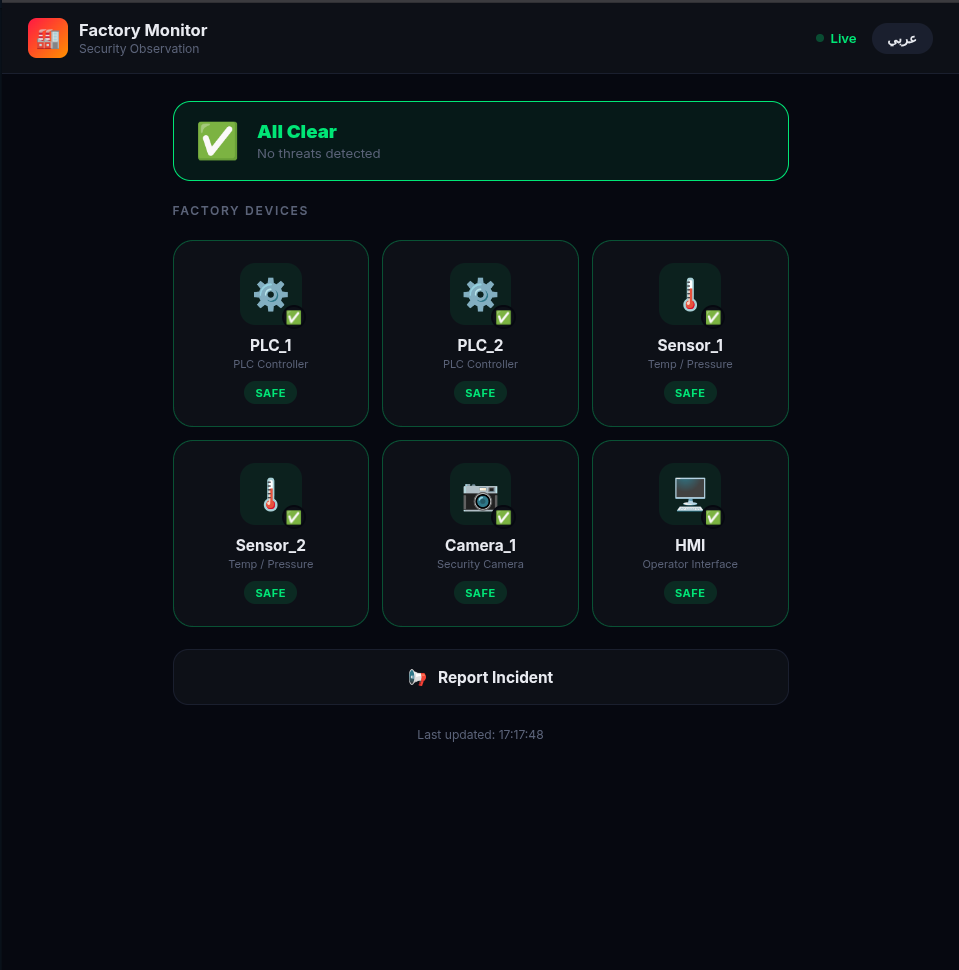Click the HMI computer monitor icon
Viewport: 959px width, 970px height.
[690, 494]
